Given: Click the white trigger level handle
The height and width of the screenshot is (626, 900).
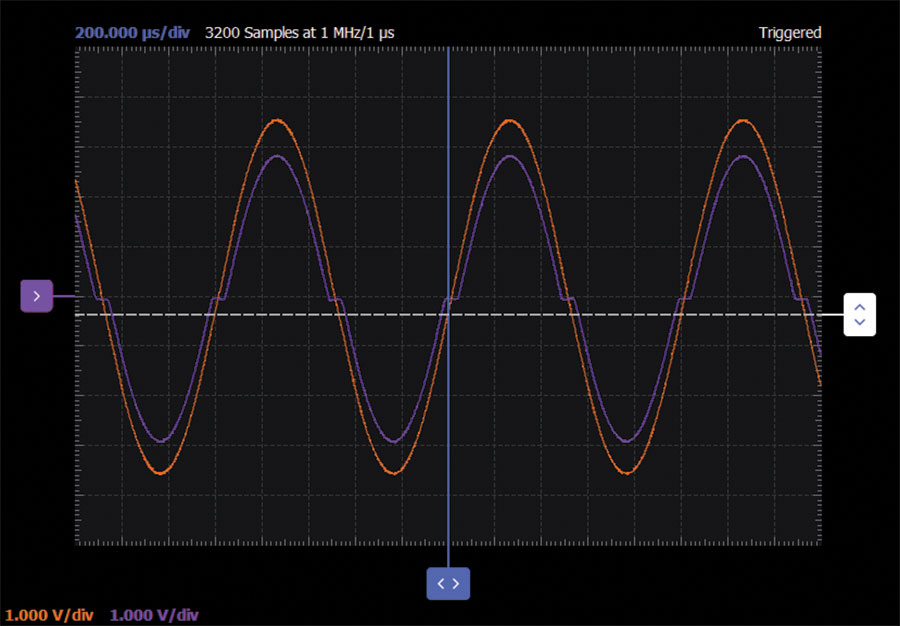Looking at the screenshot, I should pyautogui.click(x=859, y=314).
